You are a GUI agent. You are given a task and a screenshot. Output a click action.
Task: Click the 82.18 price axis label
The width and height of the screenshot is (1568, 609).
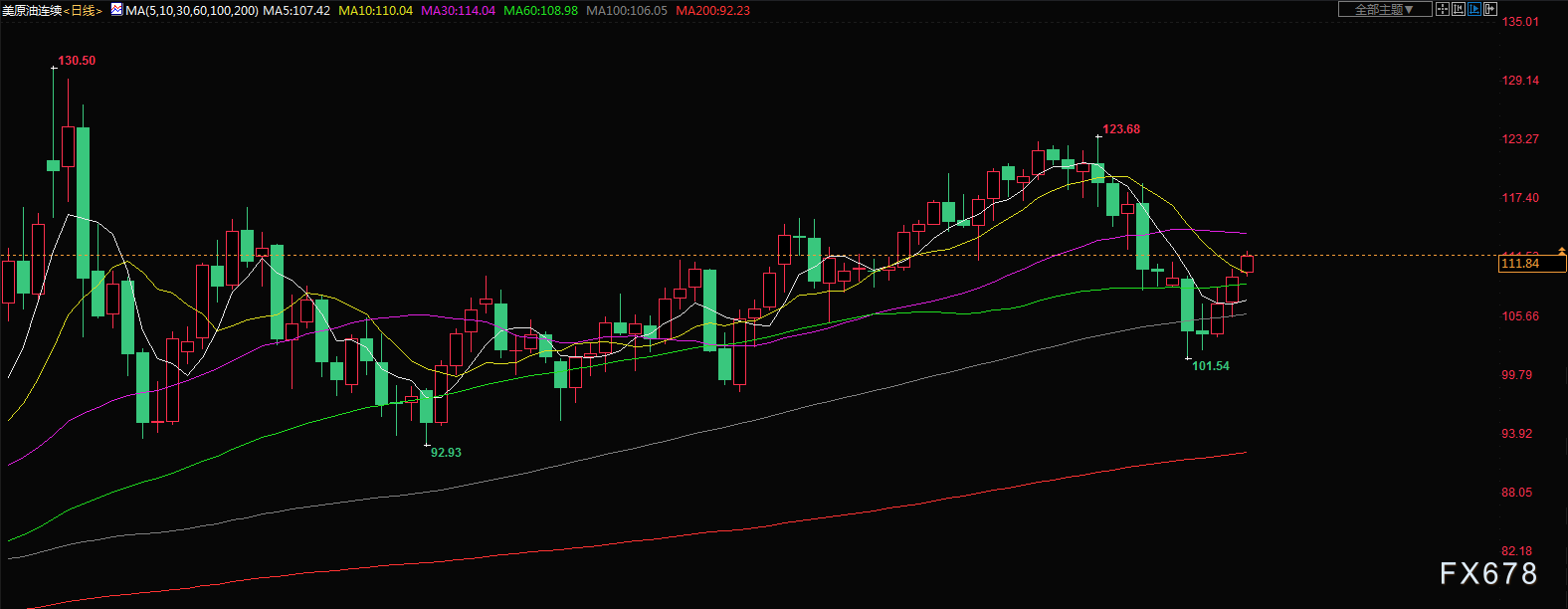pyautogui.click(x=1517, y=551)
